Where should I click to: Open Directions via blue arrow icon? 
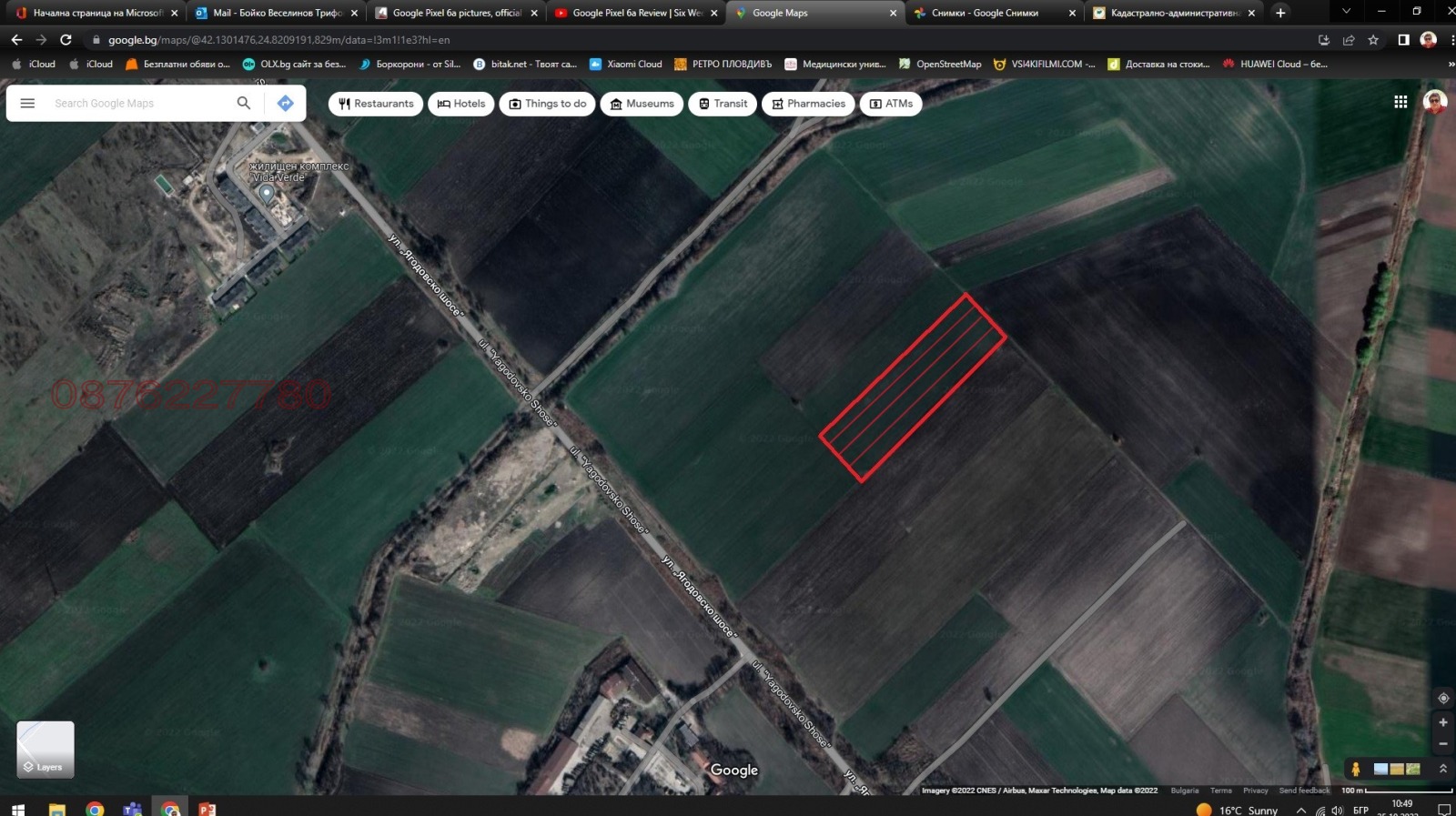click(x=286, y=104)
